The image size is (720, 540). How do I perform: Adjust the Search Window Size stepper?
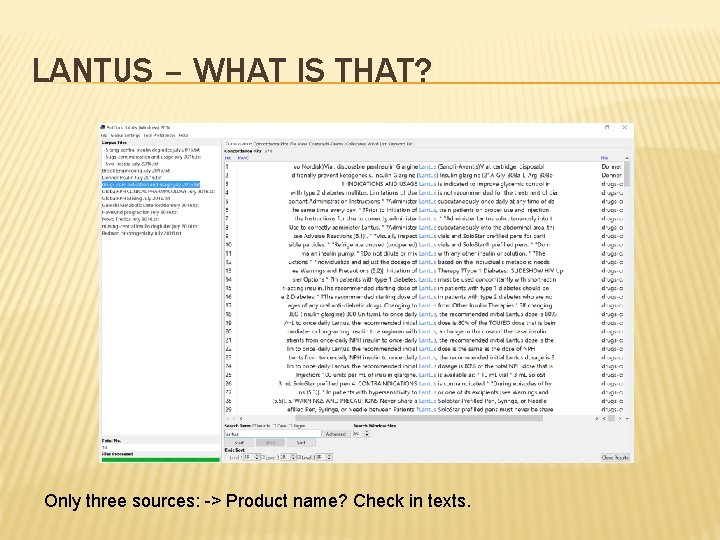click(x=366, y=433)
